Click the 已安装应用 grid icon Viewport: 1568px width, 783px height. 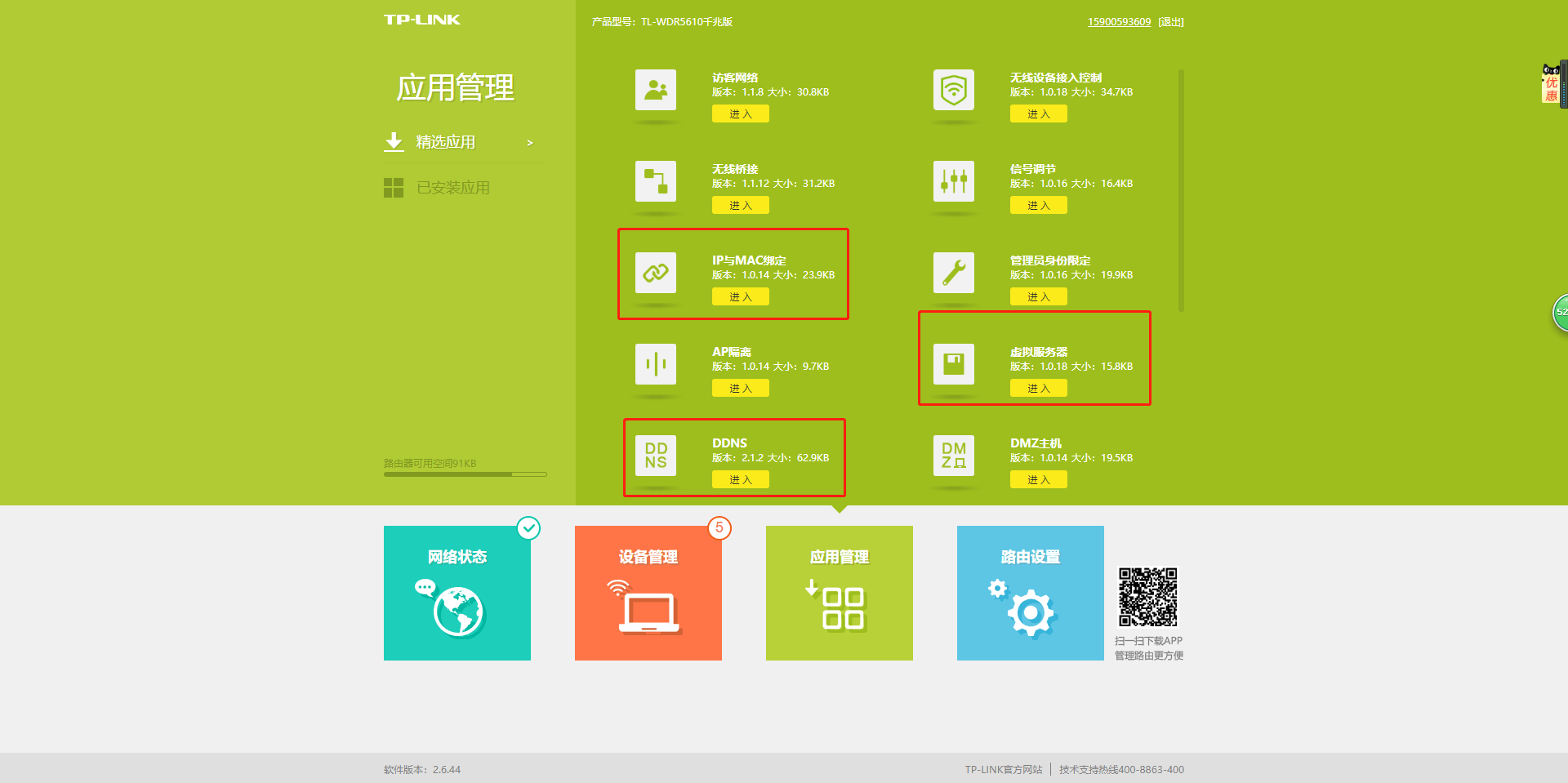tap(394, 188)
